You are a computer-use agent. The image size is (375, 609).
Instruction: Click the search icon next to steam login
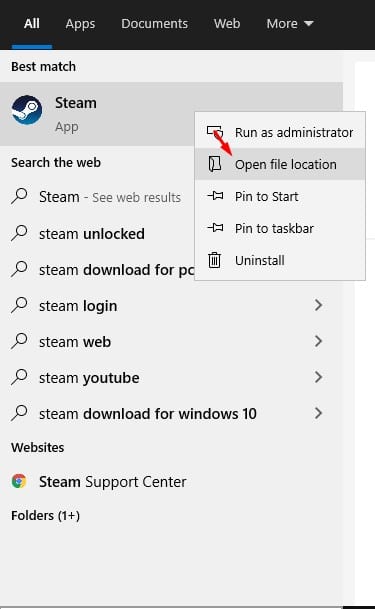[19, 305]
